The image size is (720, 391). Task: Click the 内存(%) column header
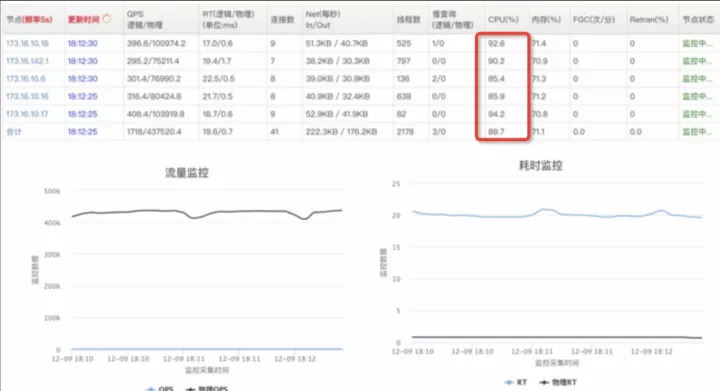(546, 19)
